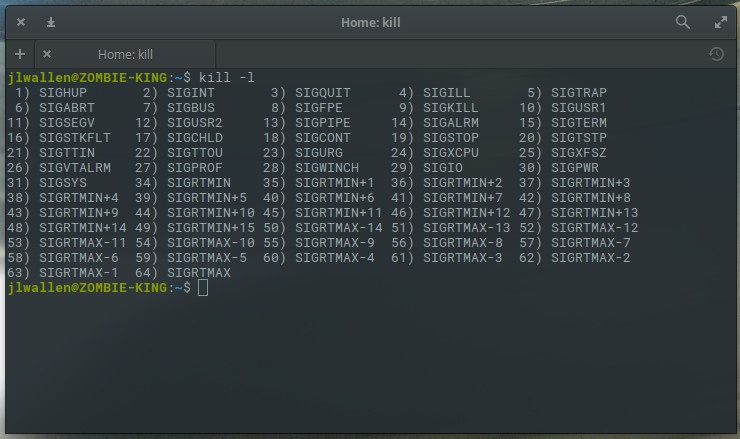Click on SIGQUIT in the signal list

click(323, 93)
